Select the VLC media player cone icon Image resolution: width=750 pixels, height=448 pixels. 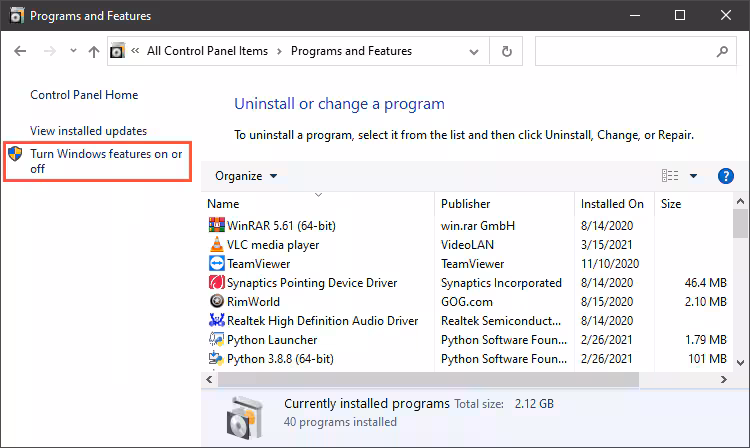point(217,245)
